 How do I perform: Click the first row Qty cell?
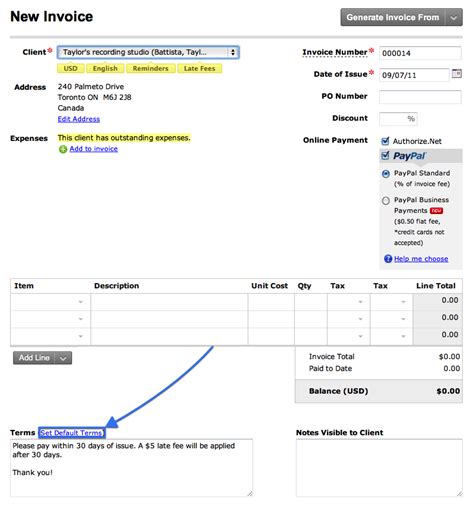[311, 302]
